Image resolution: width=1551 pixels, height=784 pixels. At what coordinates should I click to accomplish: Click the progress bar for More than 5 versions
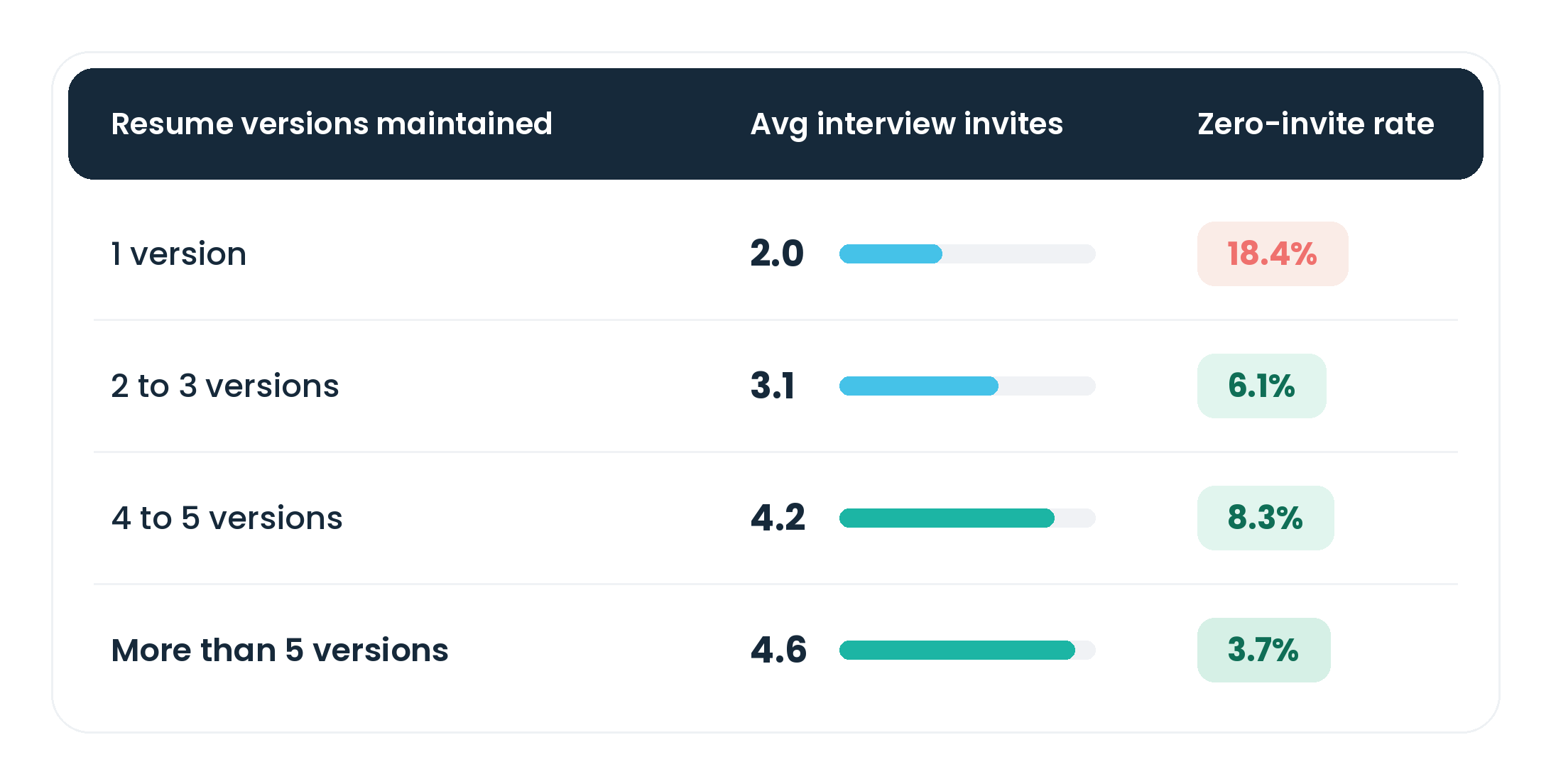point(967,650)
